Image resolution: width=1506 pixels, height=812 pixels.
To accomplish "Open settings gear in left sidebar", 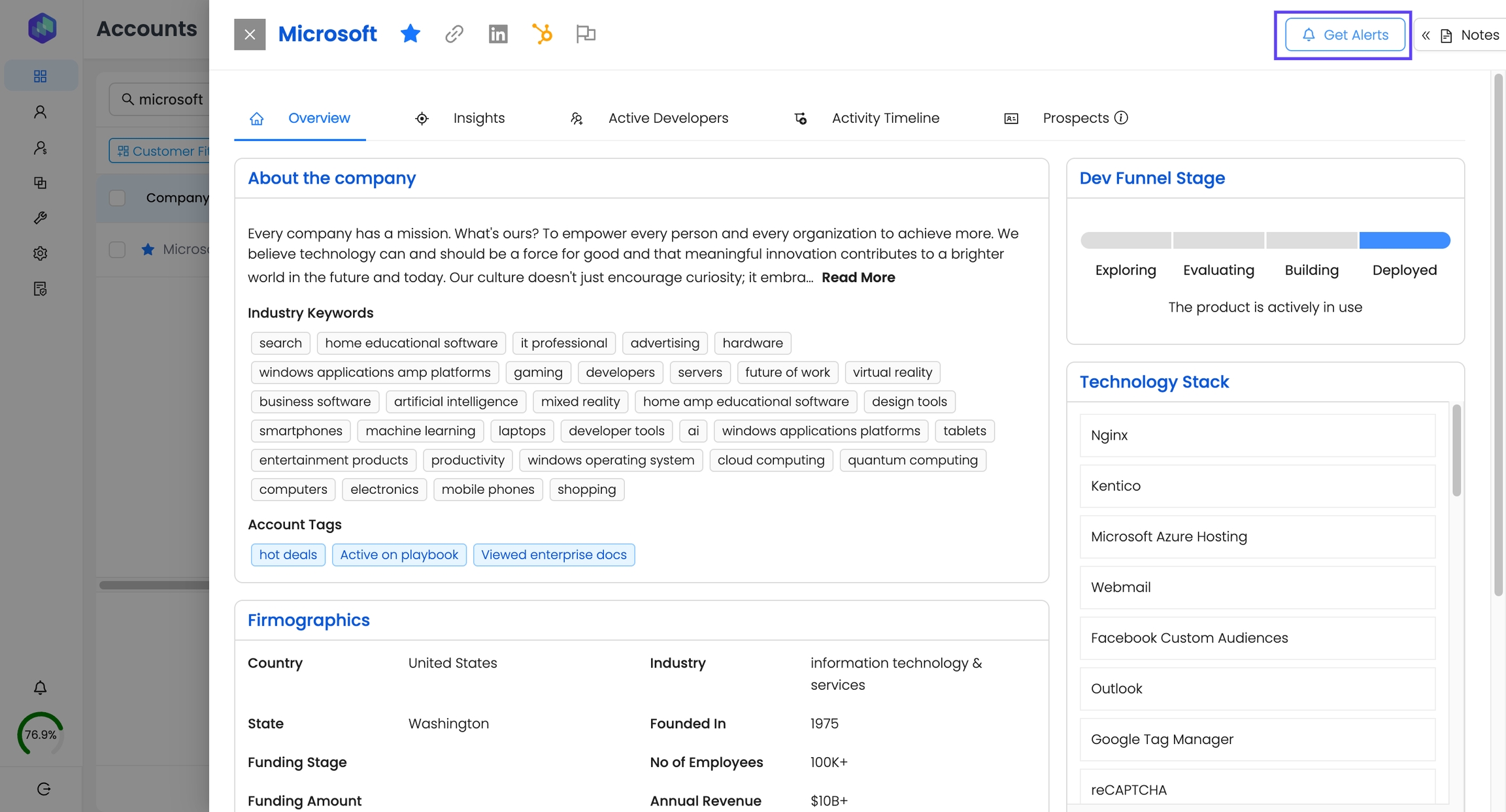I will (40, 253).
